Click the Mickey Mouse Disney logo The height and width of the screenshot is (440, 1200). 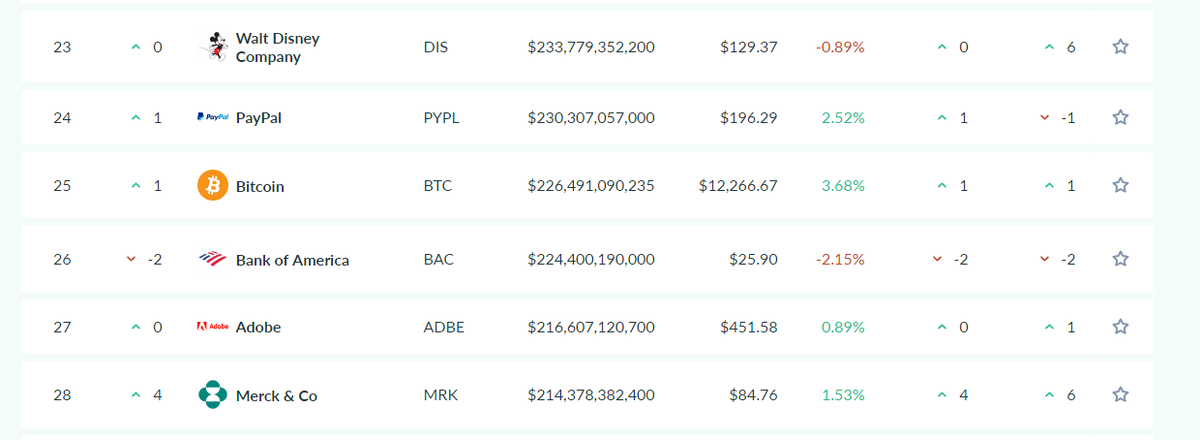213,47
